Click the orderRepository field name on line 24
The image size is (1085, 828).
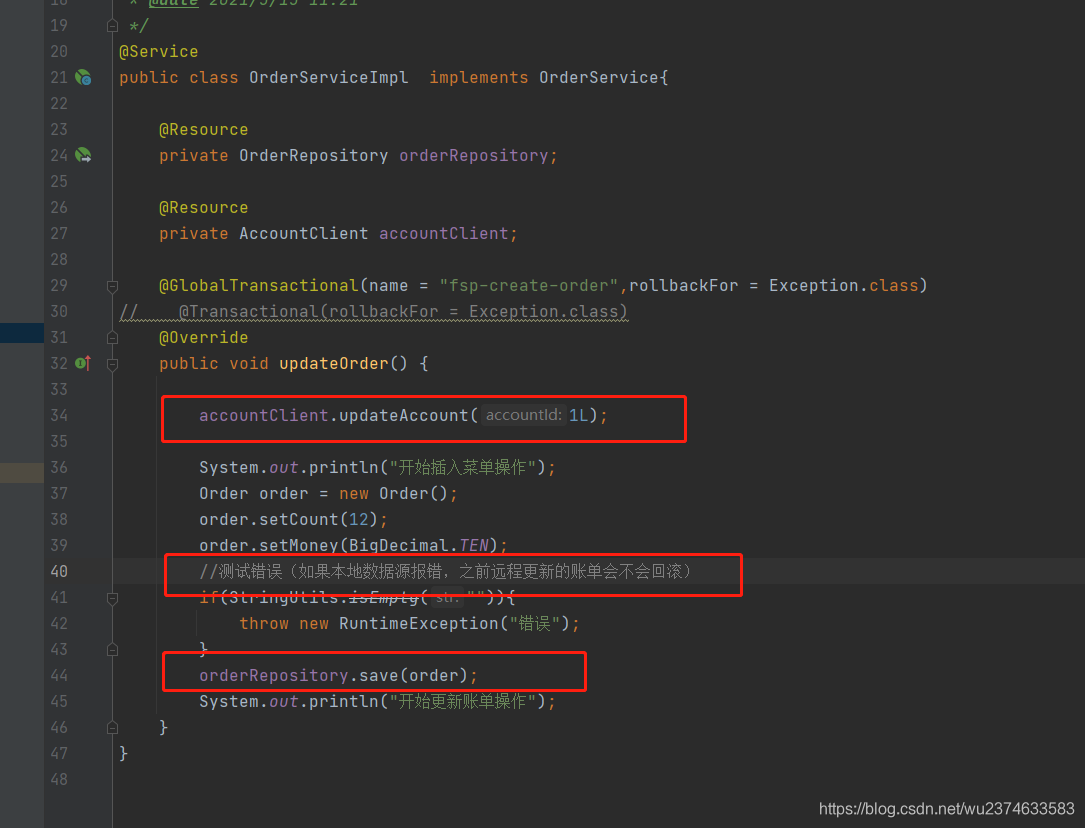pos(473,156)
